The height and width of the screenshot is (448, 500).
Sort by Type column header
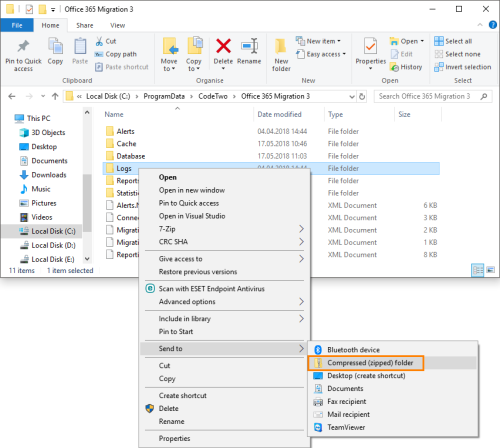tap(335, 114)
